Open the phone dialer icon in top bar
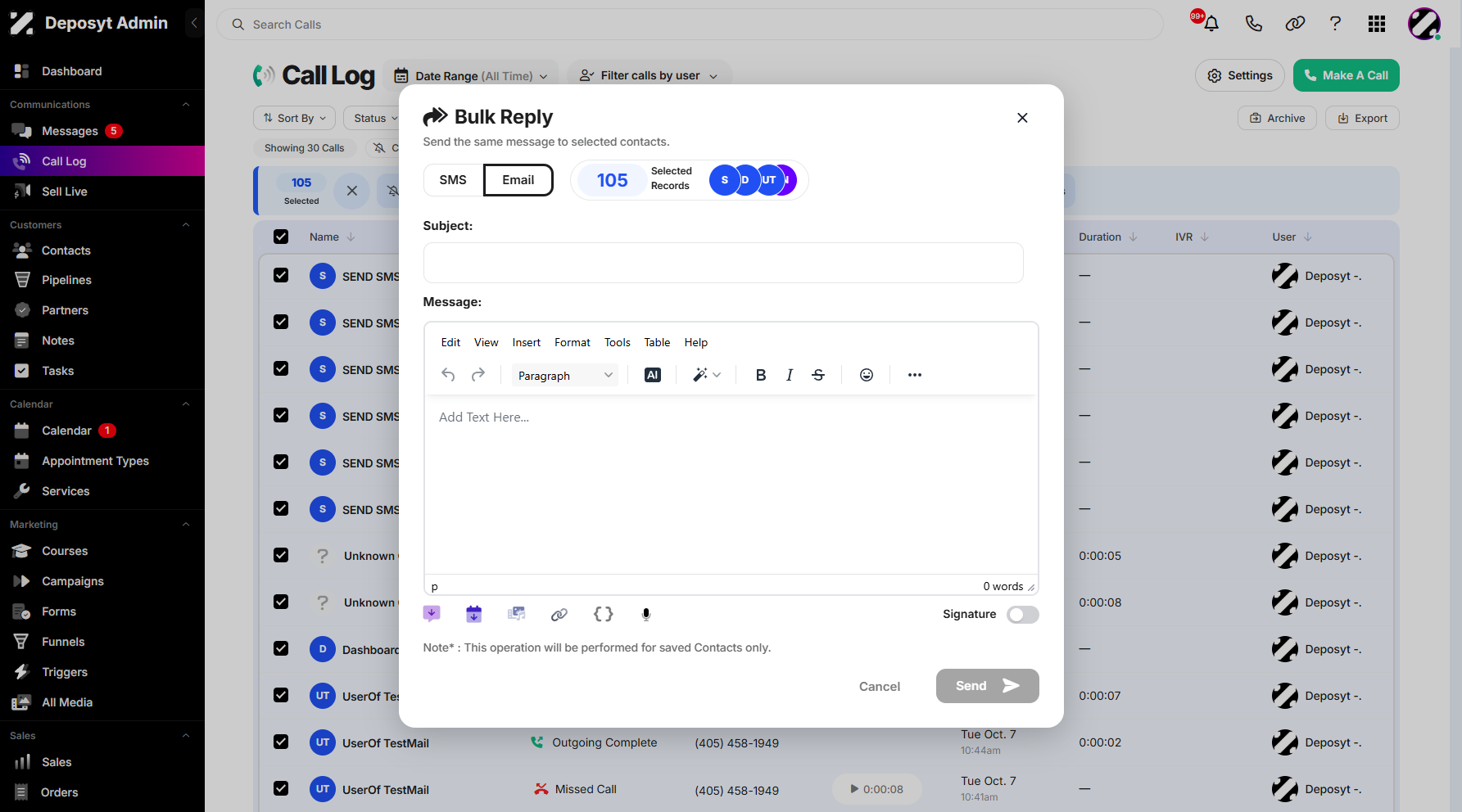 point(1253,24)
